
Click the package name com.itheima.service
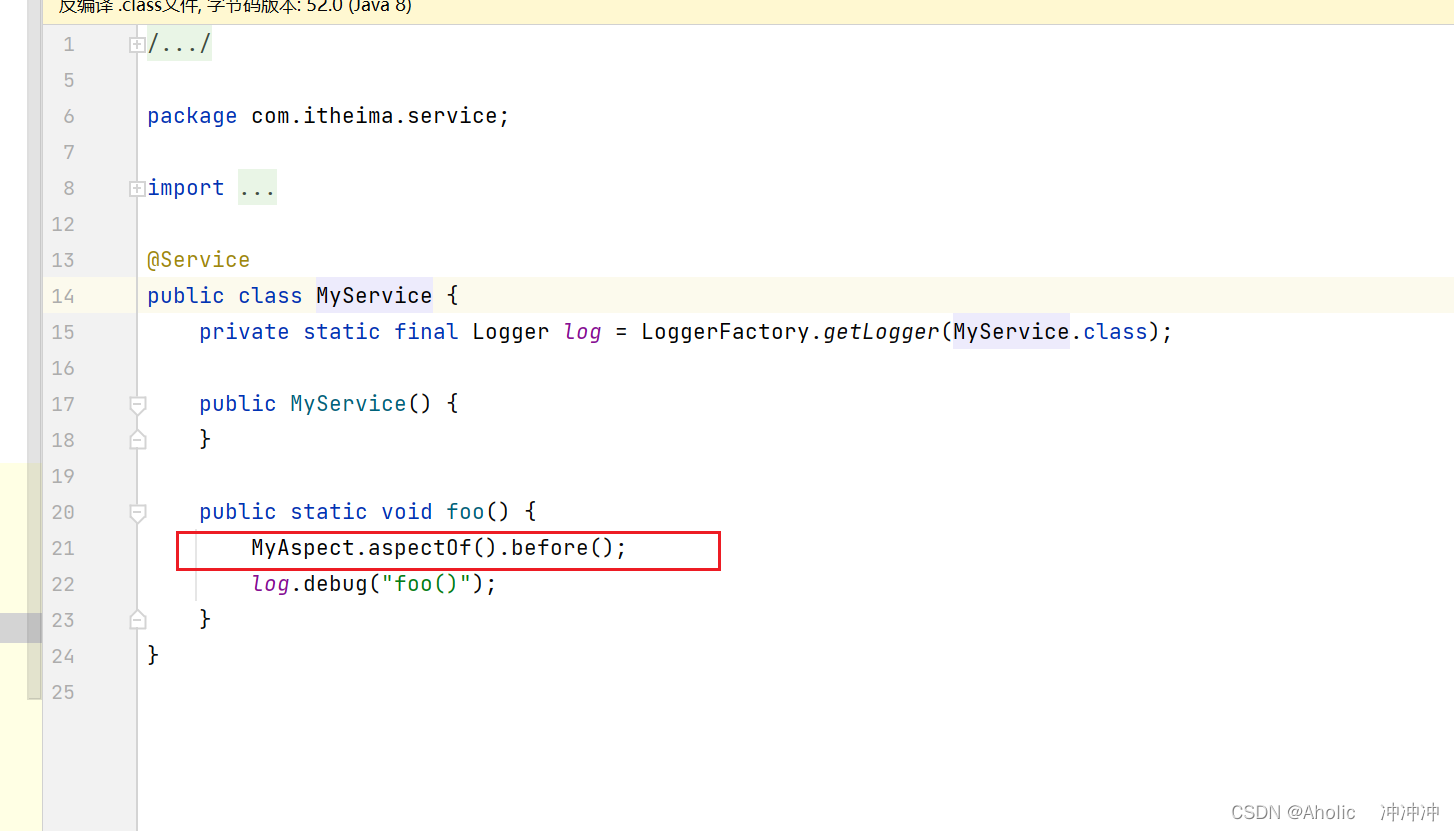[374, 116]
